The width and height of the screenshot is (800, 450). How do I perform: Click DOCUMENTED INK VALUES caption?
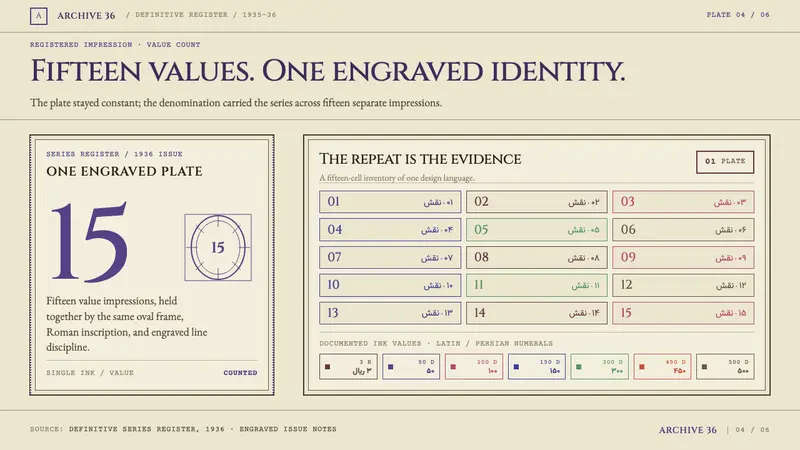pos(436,343)
